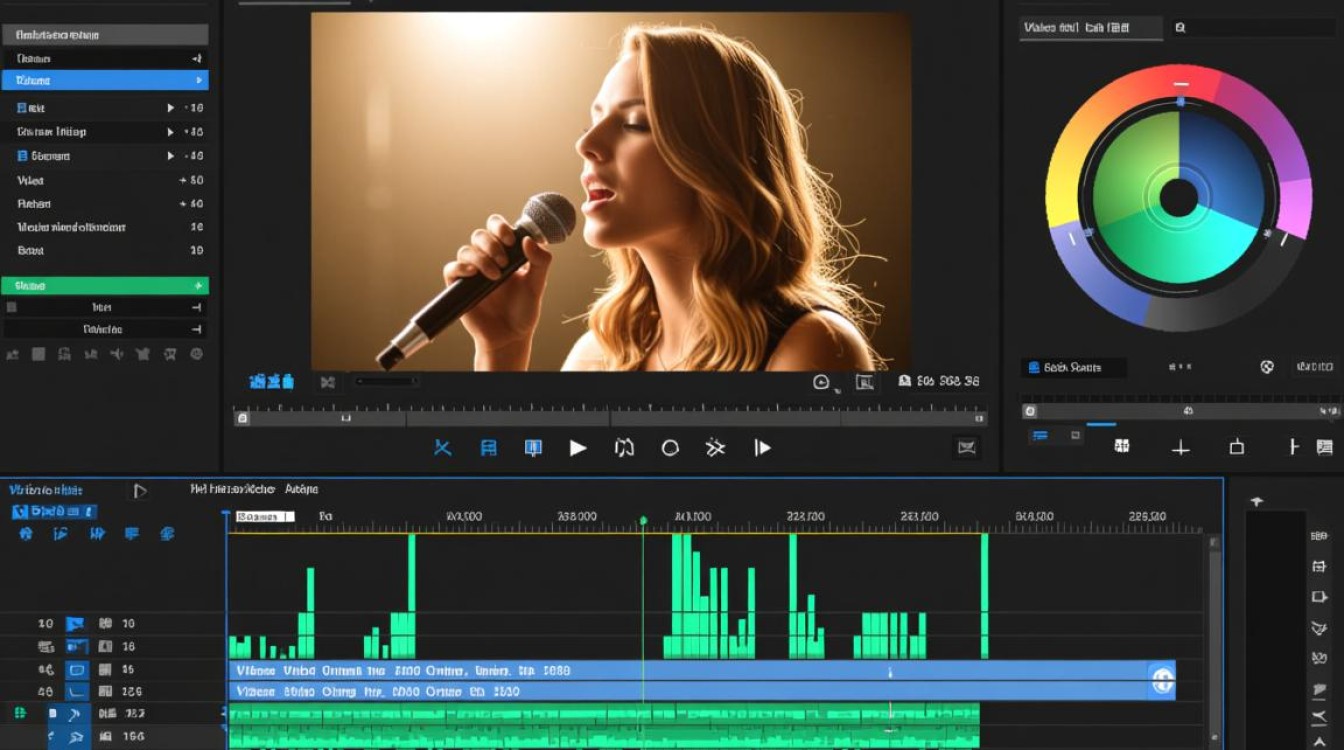This screenshot has height=750, width=1344.
Task: Click the plus on the green row
Action: [x=197, y=286]
